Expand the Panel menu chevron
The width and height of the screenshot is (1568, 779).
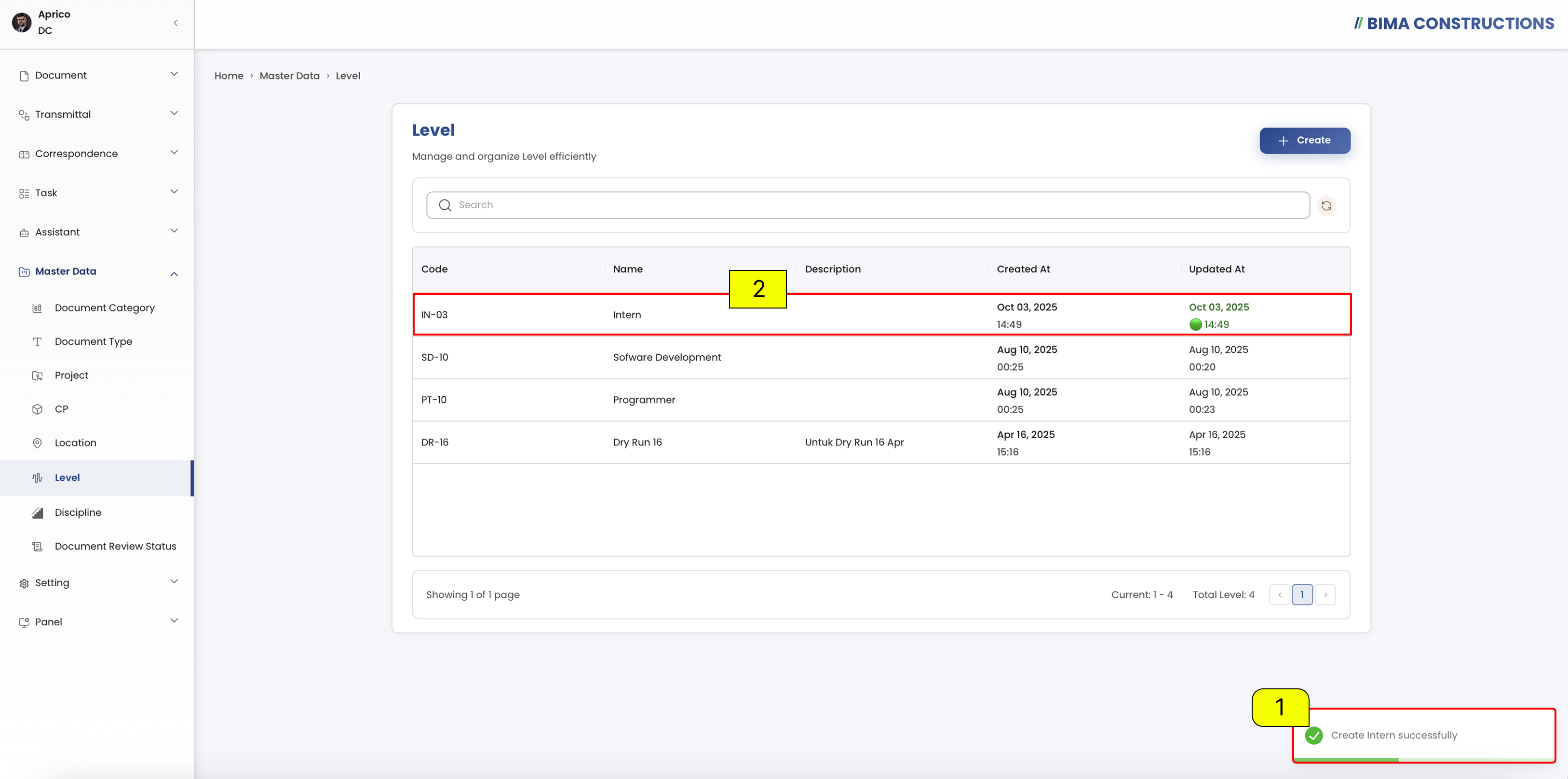point(174,621)
